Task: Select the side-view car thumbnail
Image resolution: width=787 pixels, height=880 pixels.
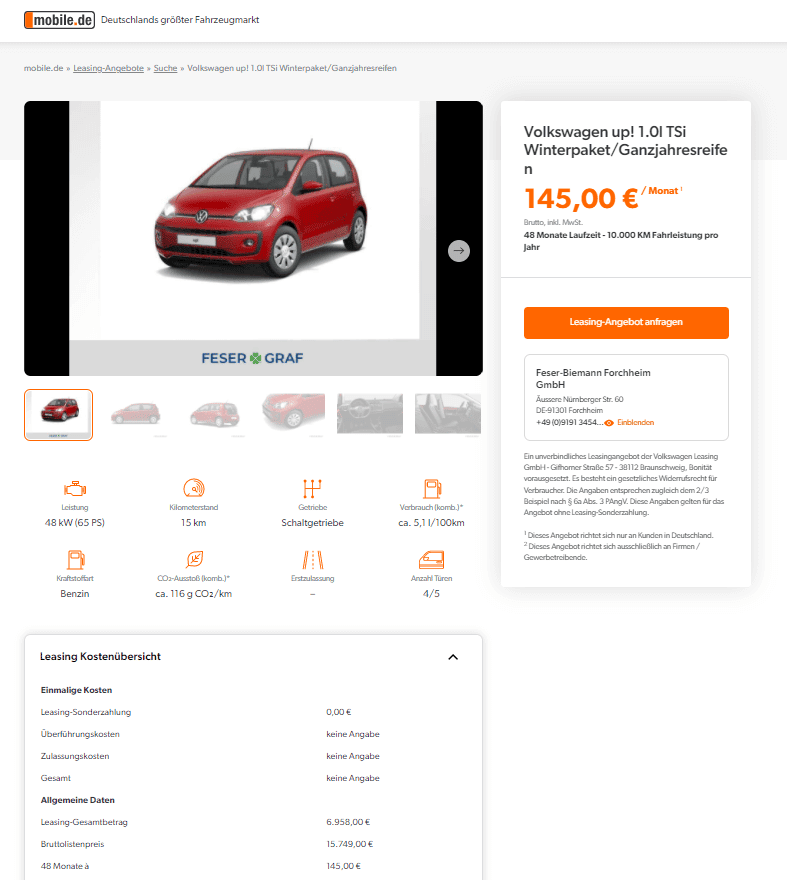Action: (x=136, y=415)
